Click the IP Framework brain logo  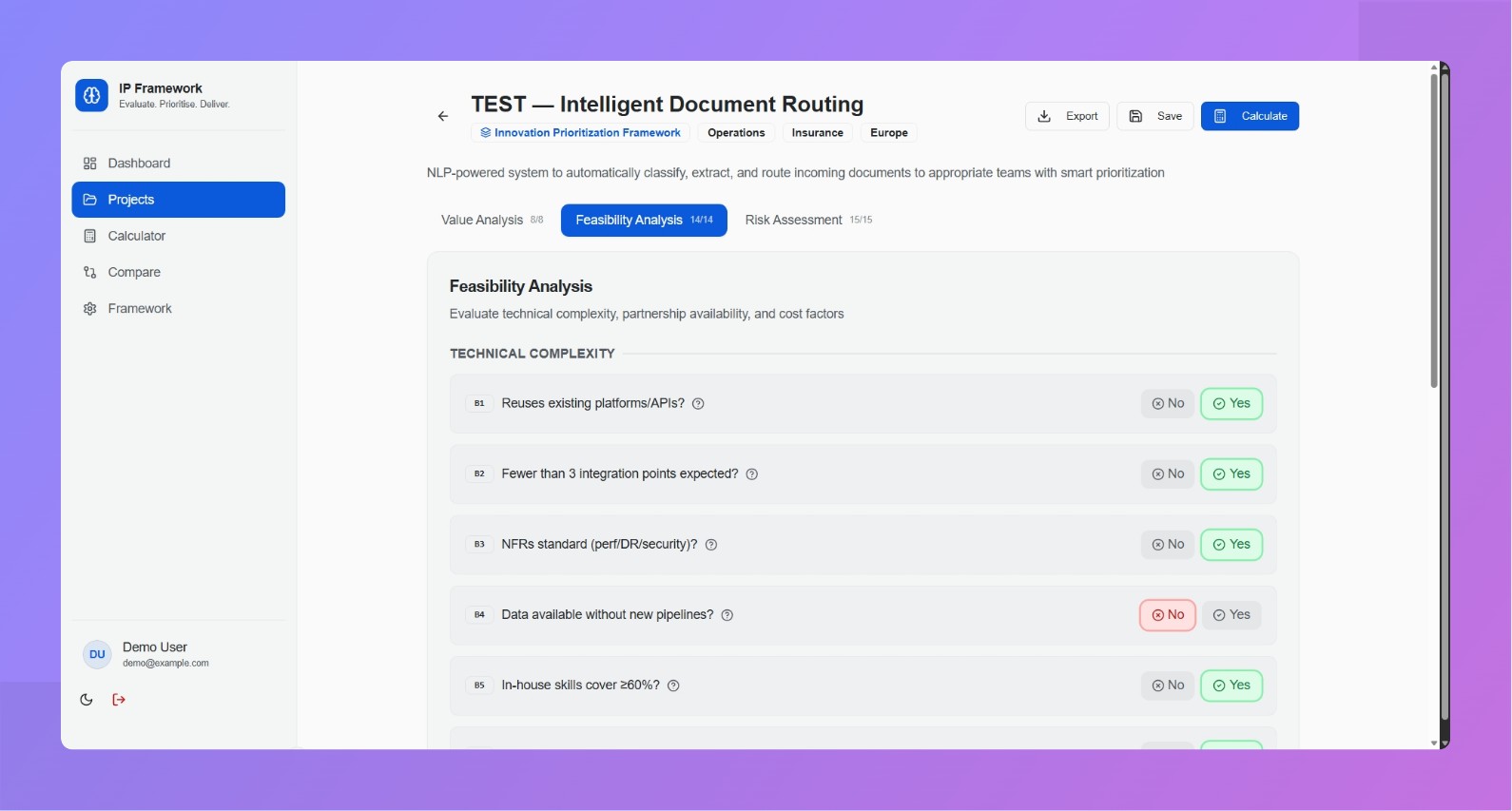click(92, 95)
